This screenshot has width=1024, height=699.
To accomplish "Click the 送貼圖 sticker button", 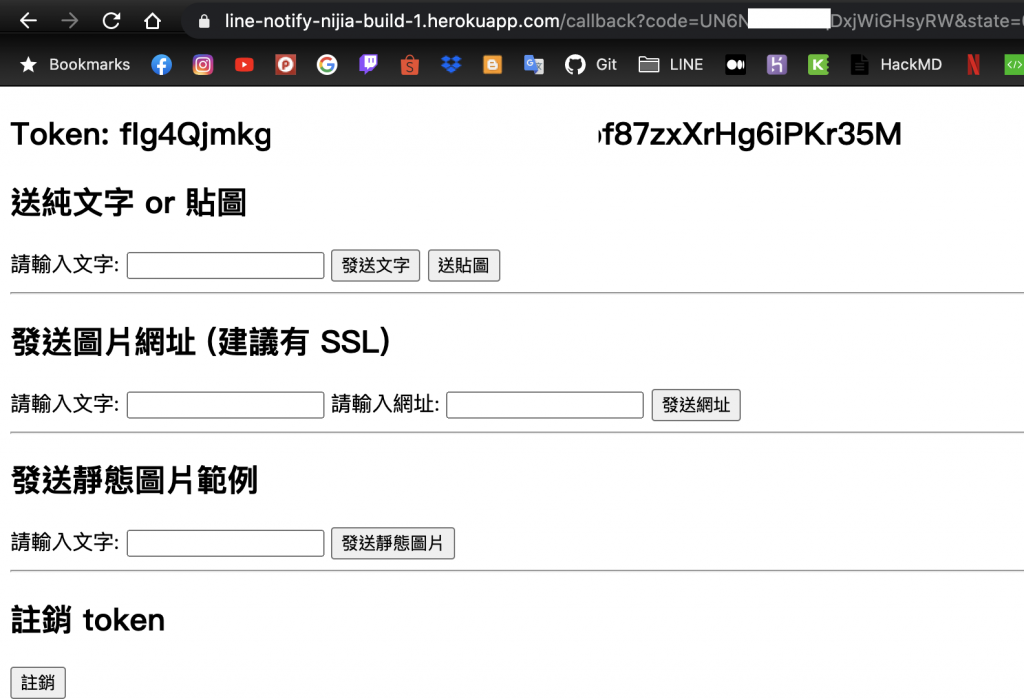I will [464, 265].
